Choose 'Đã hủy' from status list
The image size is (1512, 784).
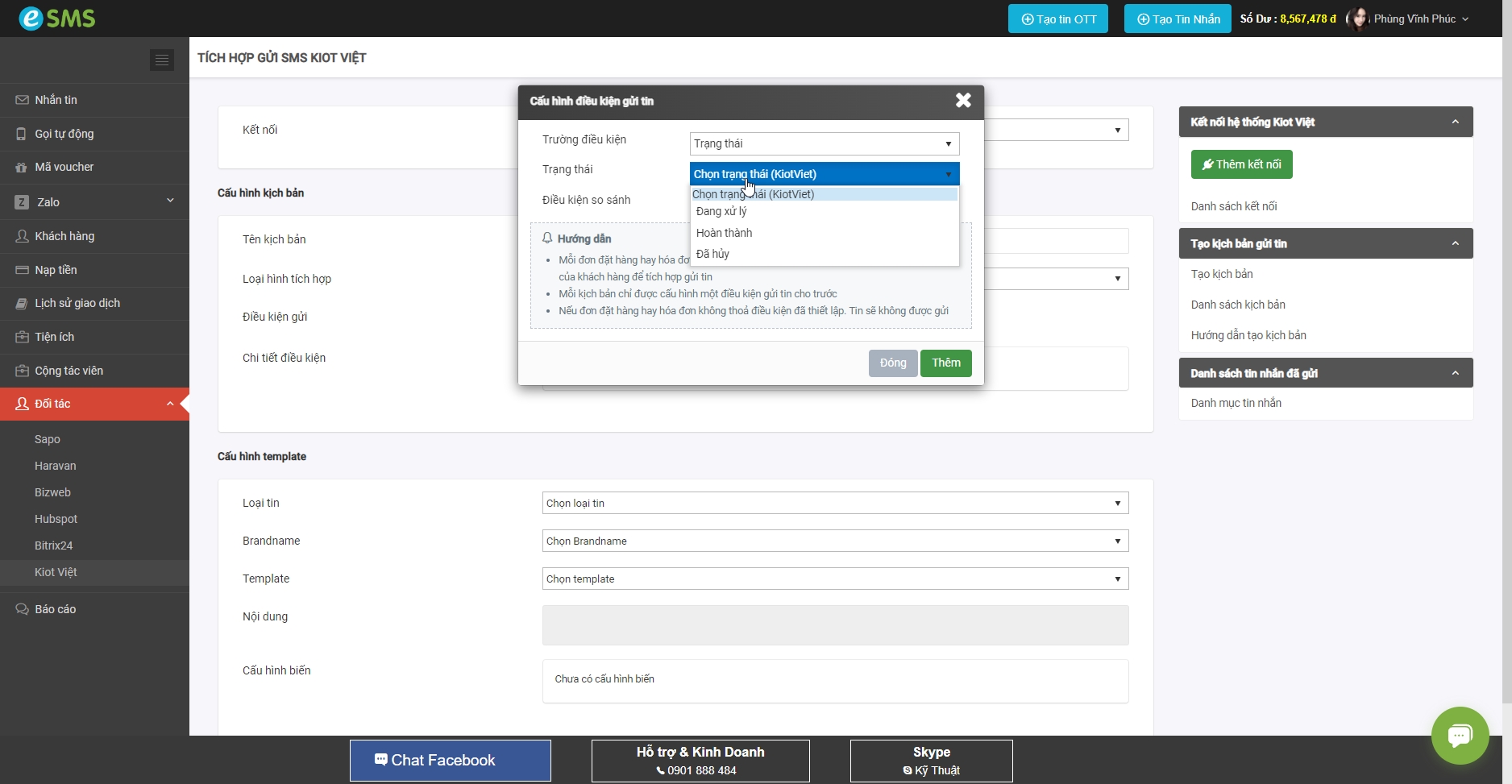pos(712,254)
